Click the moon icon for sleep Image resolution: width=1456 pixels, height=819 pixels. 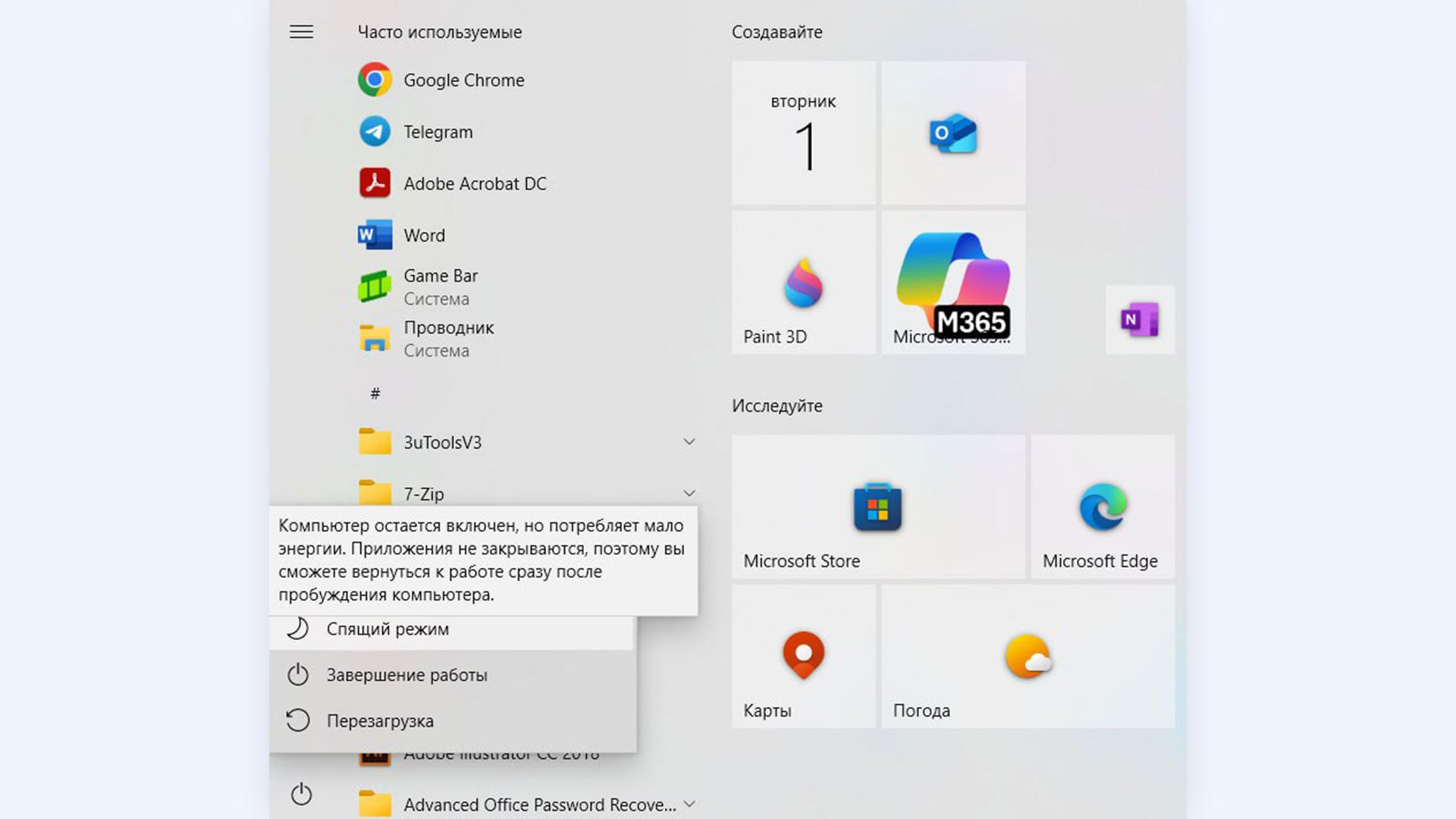297,629
